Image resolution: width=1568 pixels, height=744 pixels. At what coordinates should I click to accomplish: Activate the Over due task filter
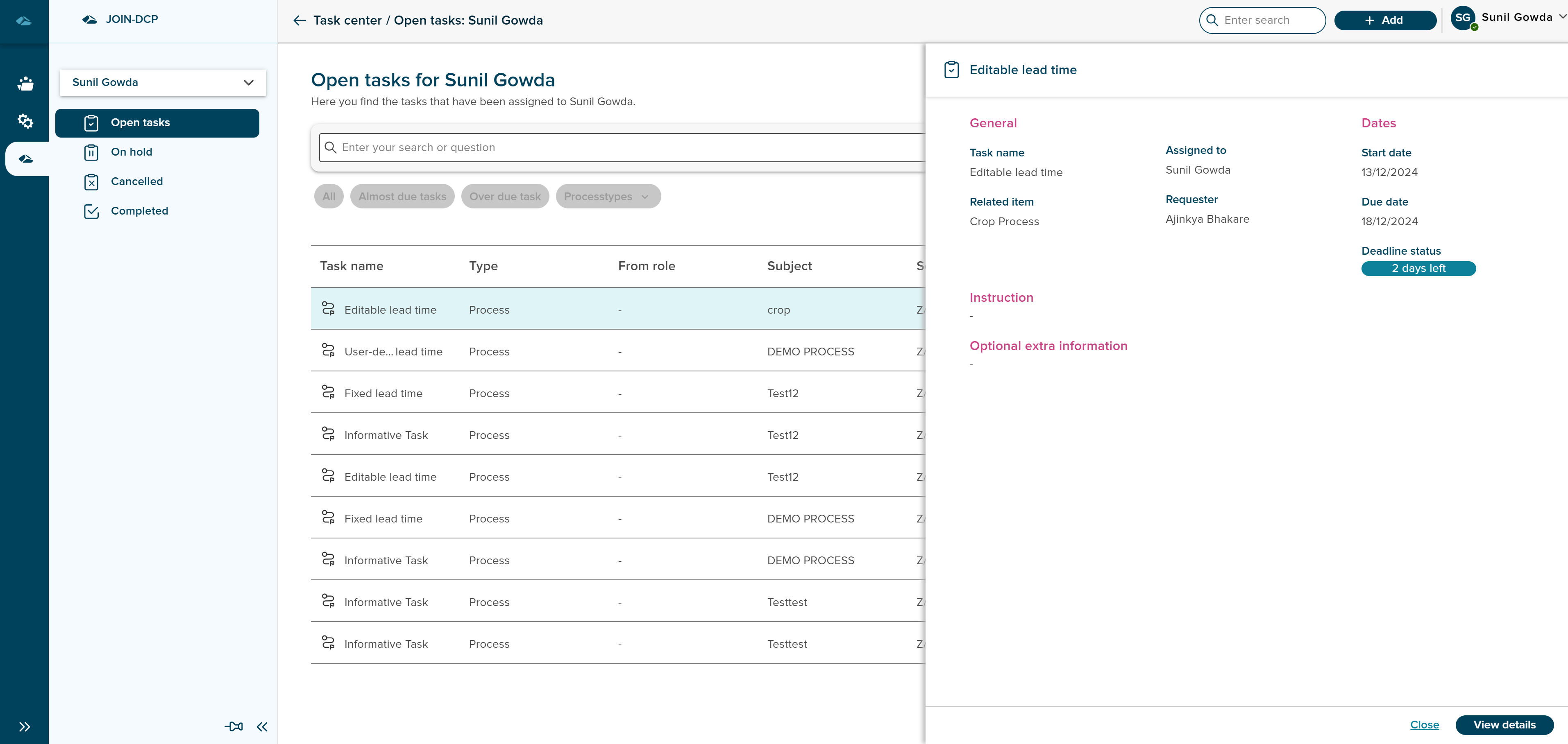505,196
